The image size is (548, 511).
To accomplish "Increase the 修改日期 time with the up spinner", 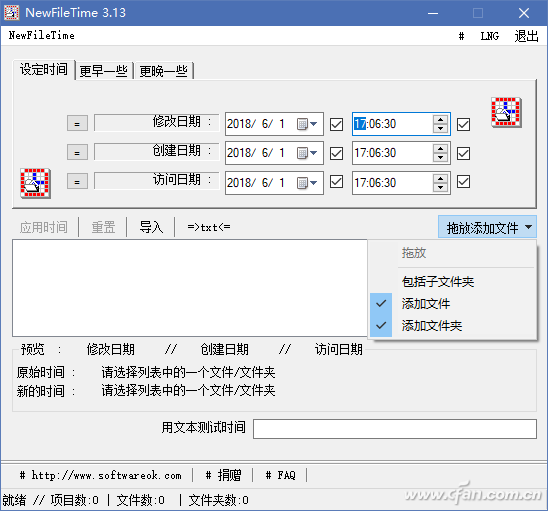I will [x=440, y=120].
